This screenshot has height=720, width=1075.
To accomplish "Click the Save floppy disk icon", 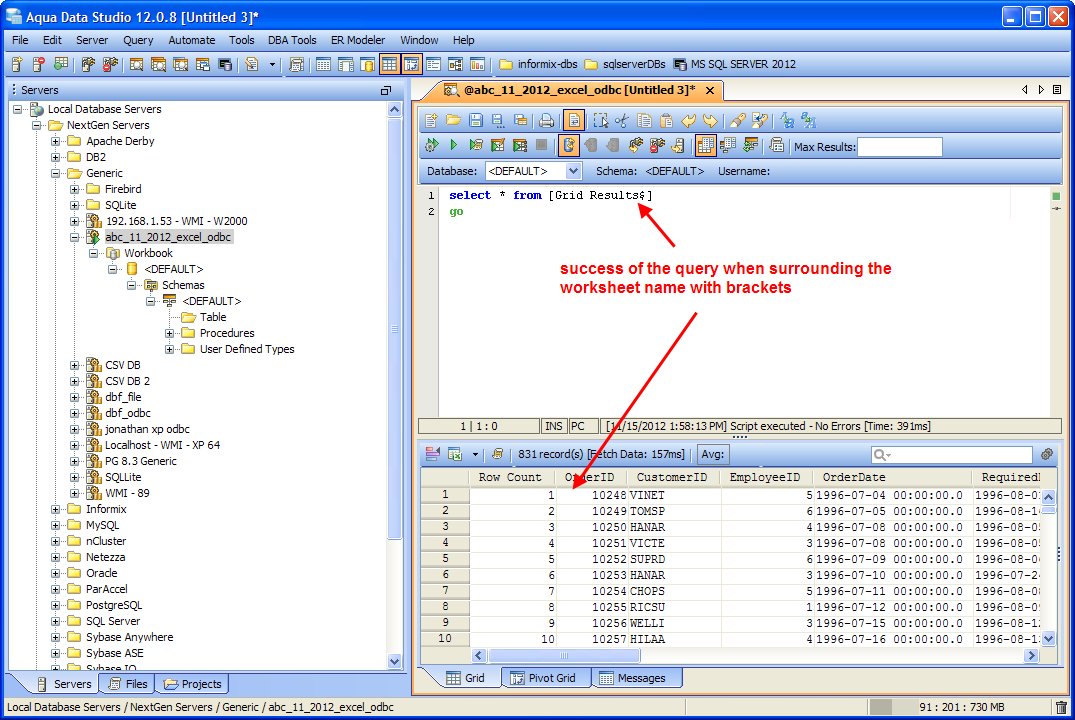I will [x=476, y=121].
